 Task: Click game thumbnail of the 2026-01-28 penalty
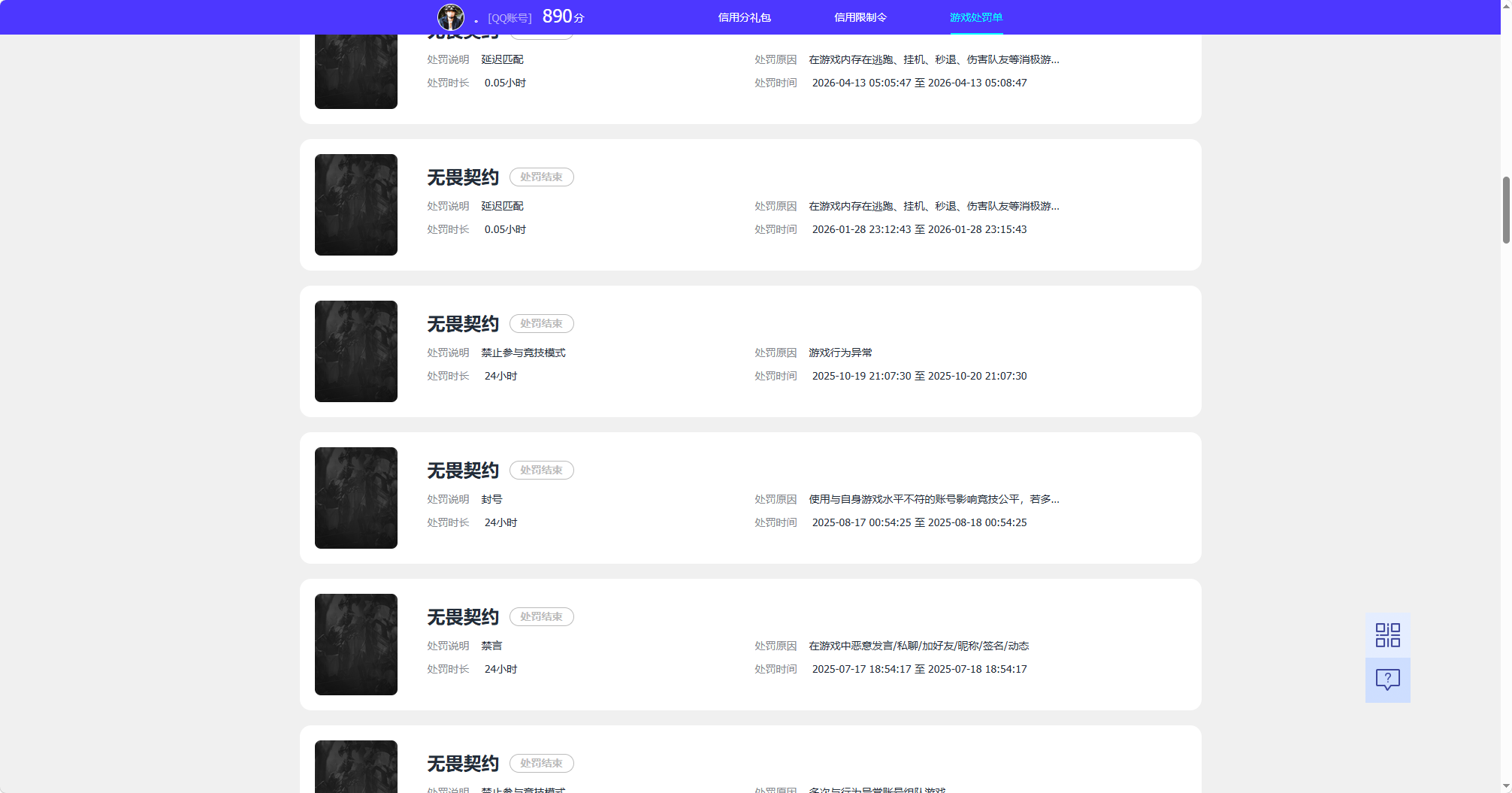pos(356,204)
